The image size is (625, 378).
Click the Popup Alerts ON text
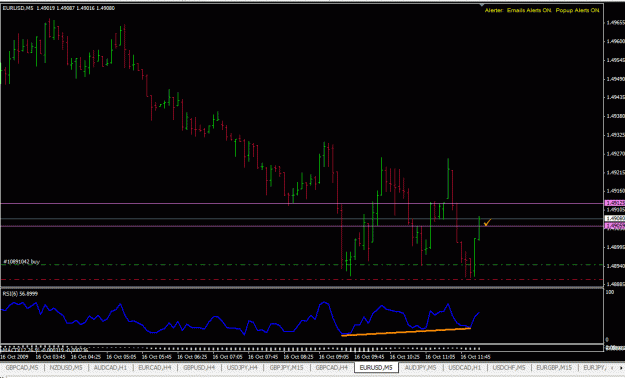pos(577,10)
